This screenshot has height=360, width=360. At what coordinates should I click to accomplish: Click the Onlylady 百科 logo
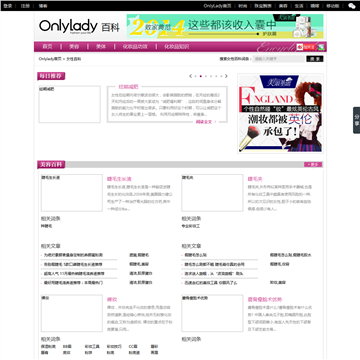pos(79,27)
